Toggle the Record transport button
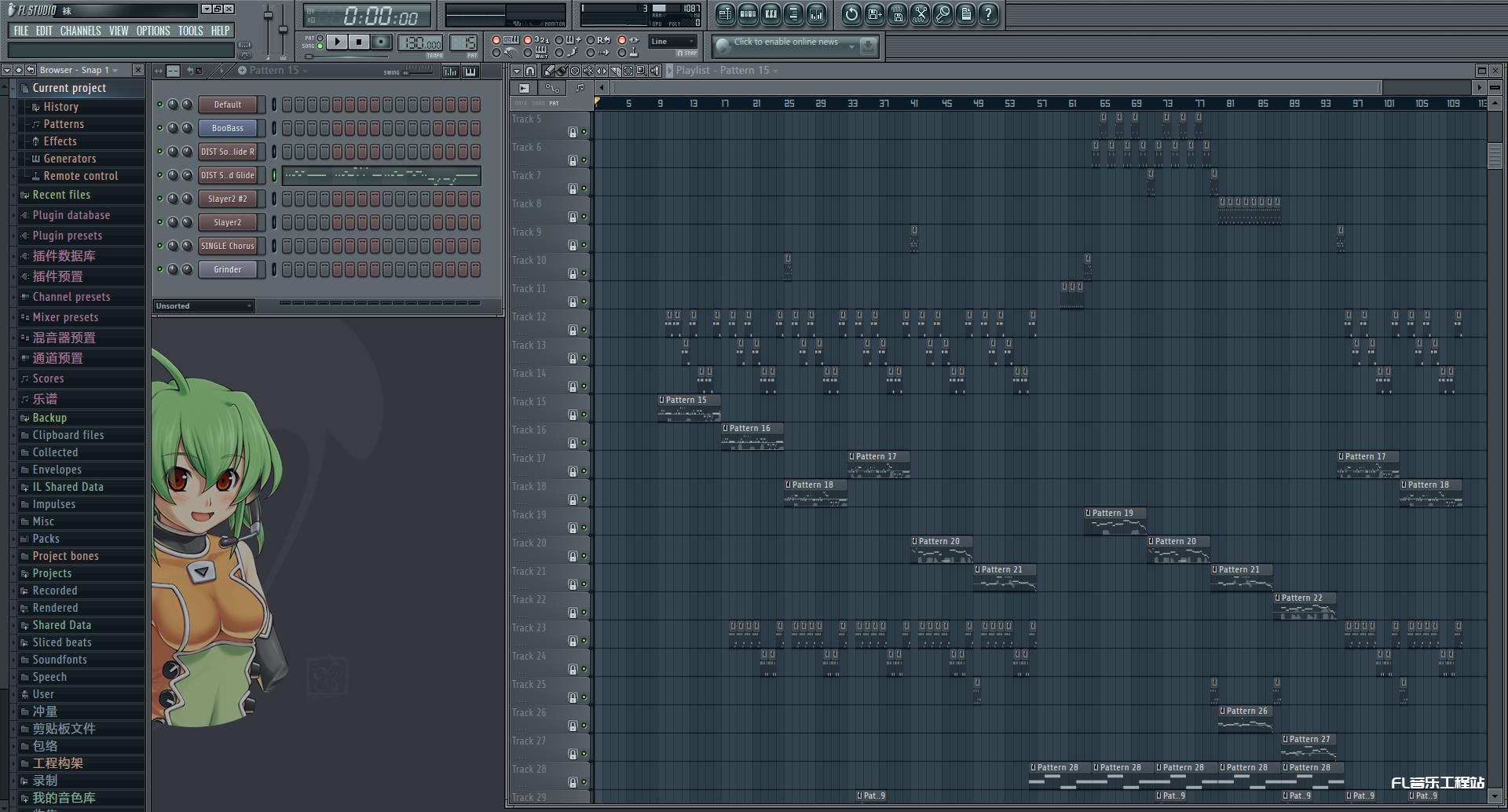This screenshot has height=812, width=1508. (381, 42)
